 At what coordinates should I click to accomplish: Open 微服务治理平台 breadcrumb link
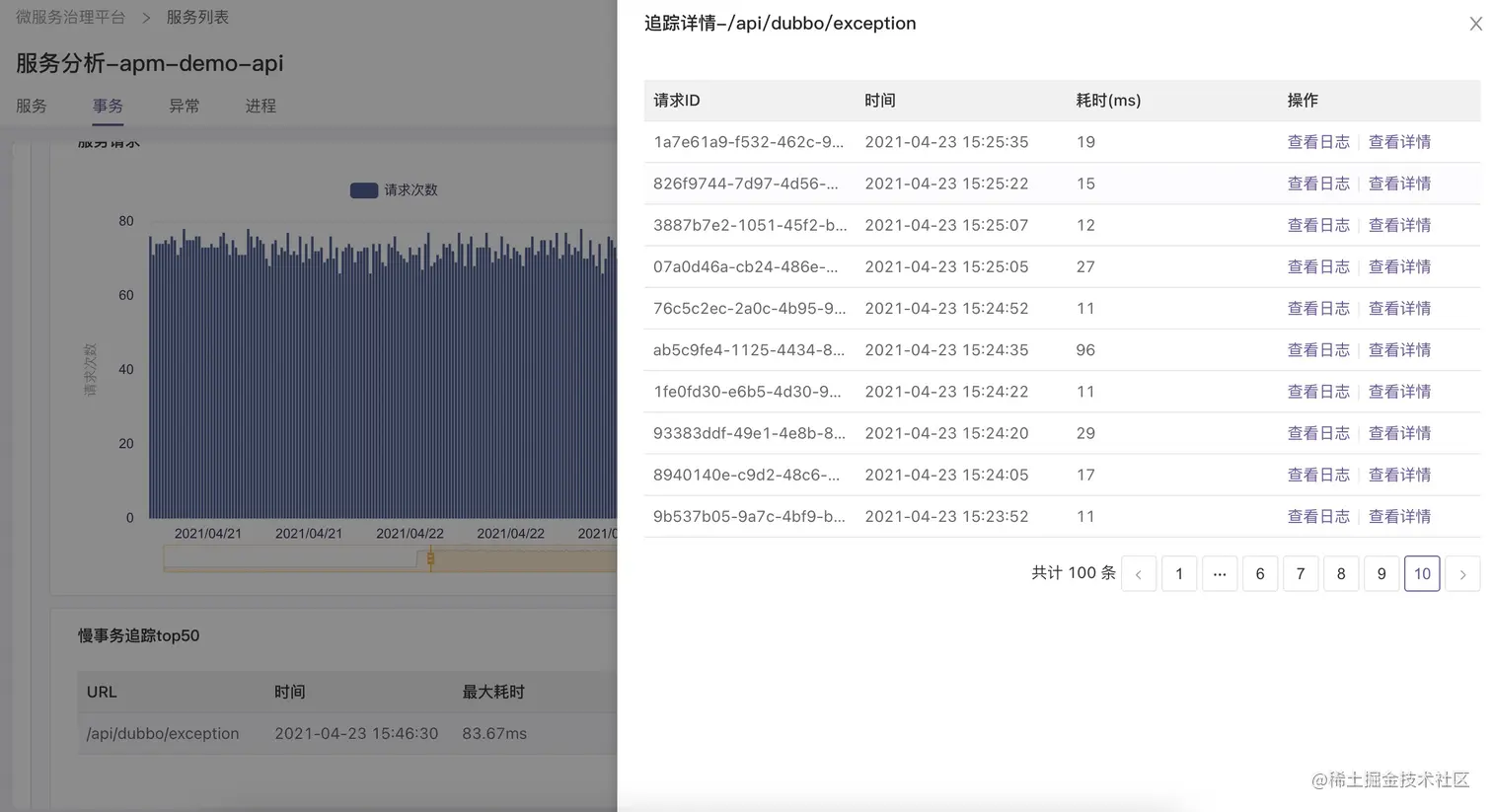71,18
